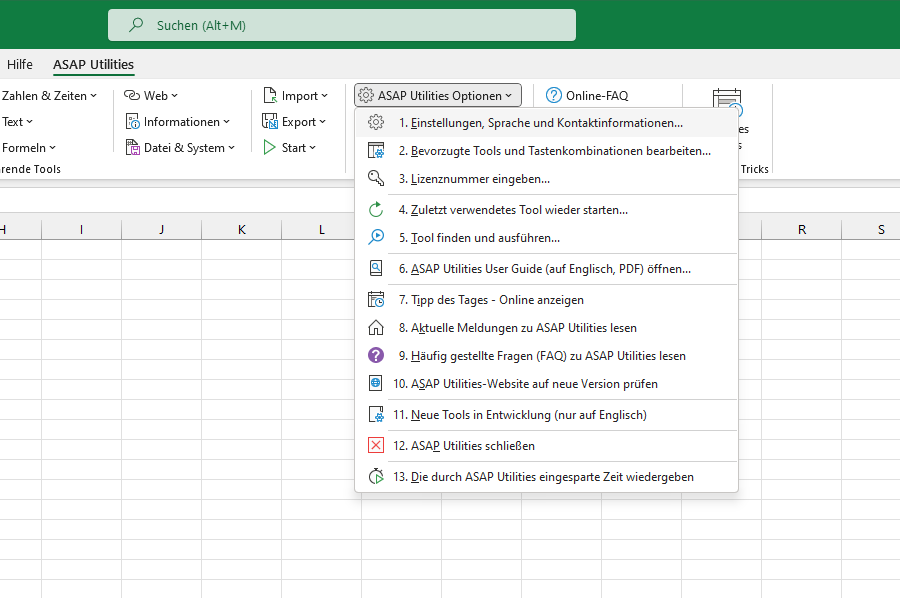The image size is (900, 598).
Task: Choose ASAP Utilities schließen entry
Action: click(x=546, y=445)
